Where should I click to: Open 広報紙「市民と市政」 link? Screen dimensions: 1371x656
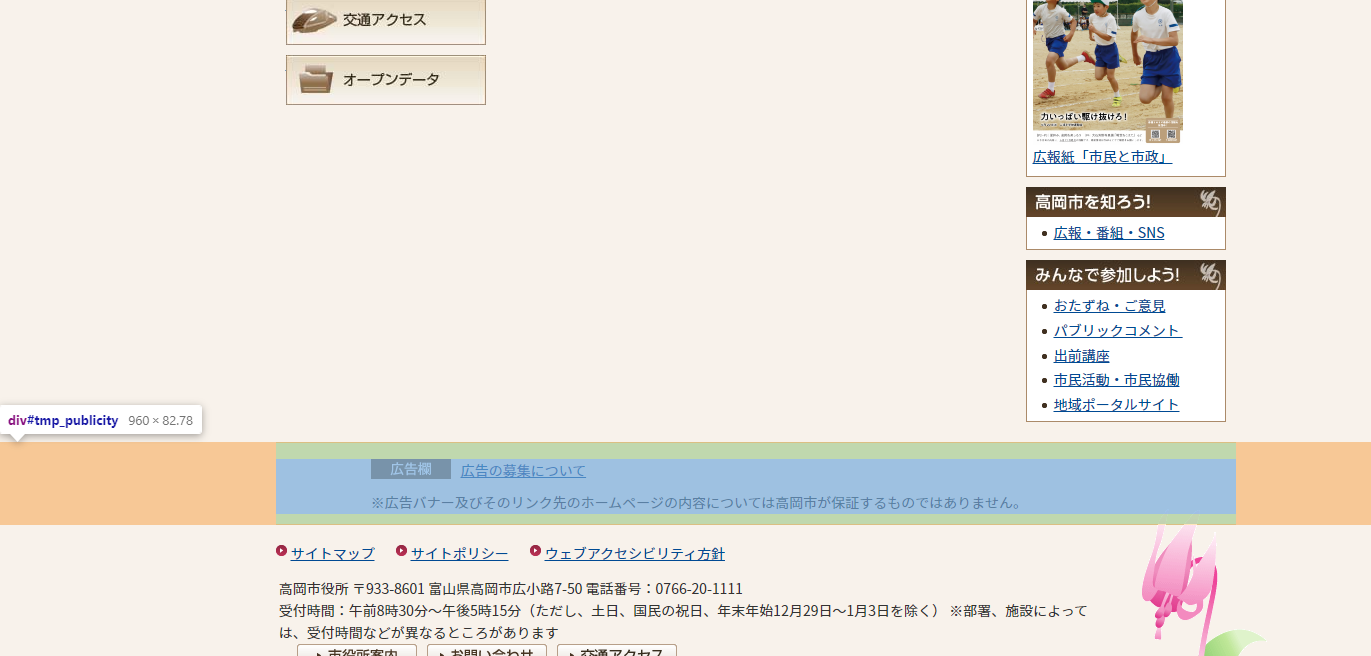[1103, 156]
